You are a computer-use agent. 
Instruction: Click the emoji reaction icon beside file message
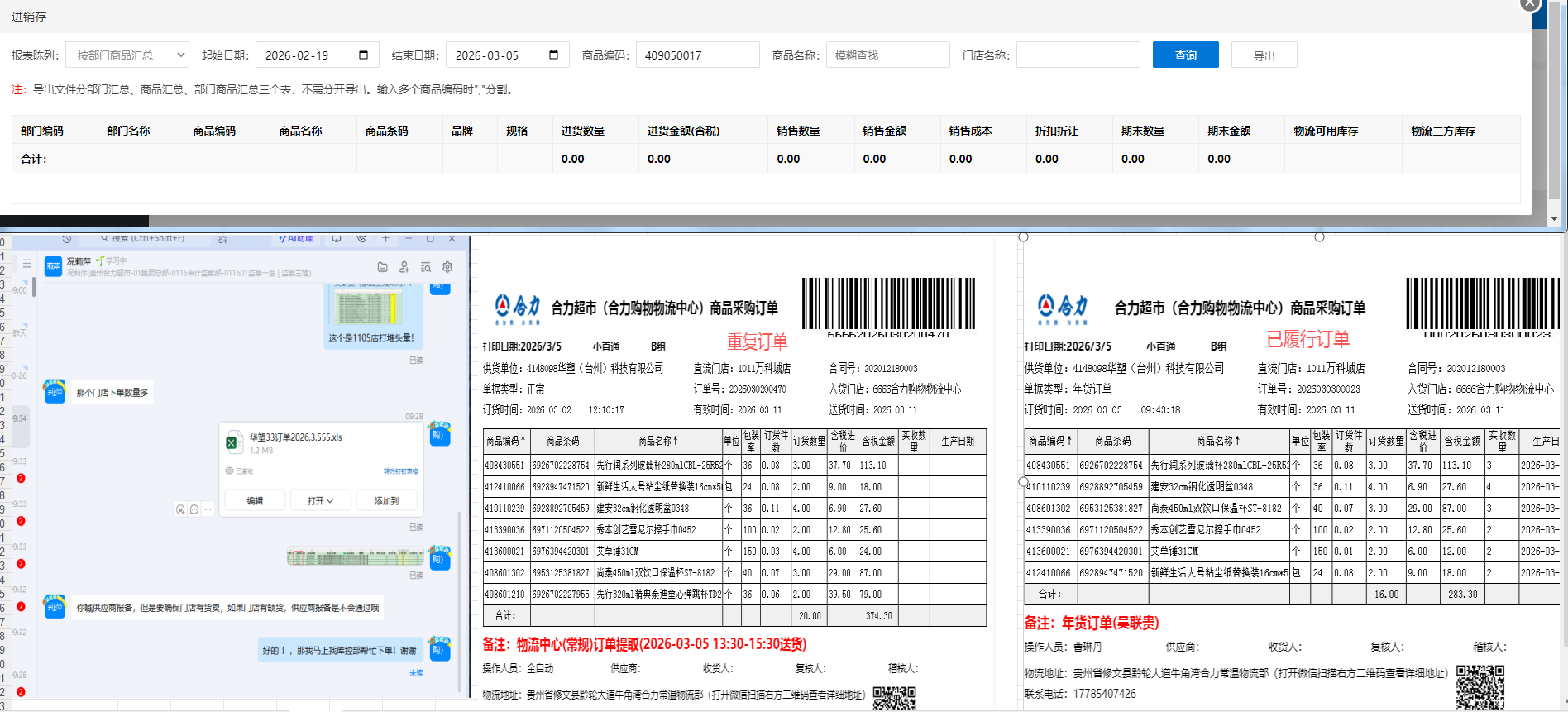tap(180, 509)
